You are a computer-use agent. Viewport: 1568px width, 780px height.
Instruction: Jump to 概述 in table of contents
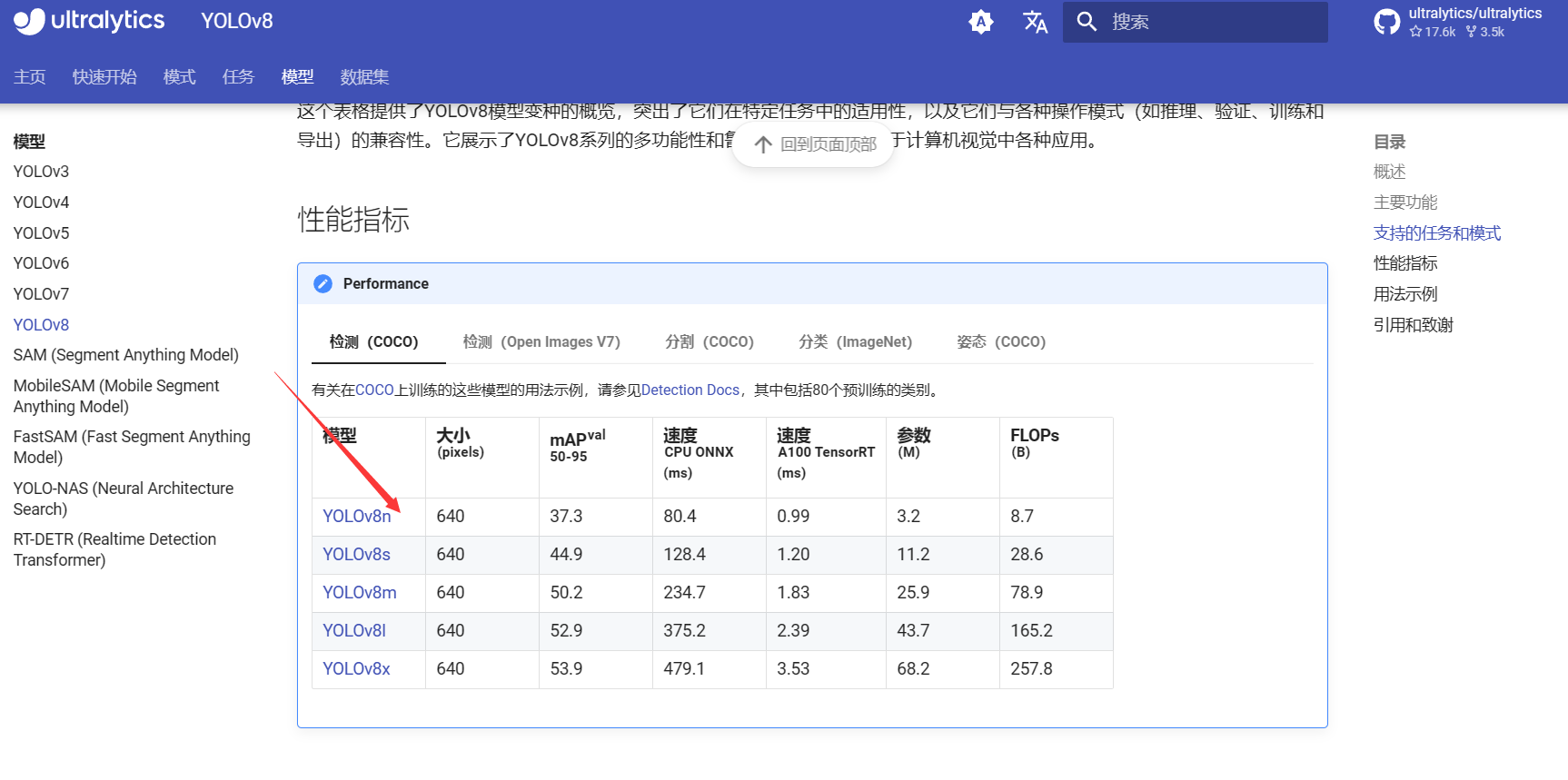pyautogui.click(x=1390, y=172)
